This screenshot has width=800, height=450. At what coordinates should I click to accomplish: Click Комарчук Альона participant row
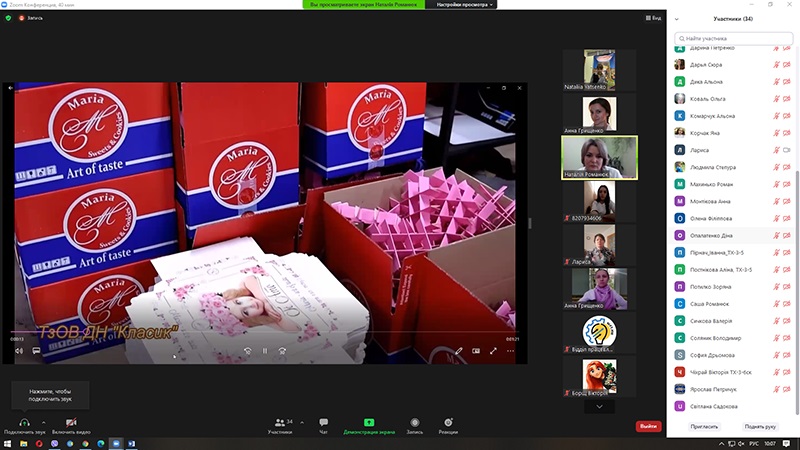click(x=733, y=116)
